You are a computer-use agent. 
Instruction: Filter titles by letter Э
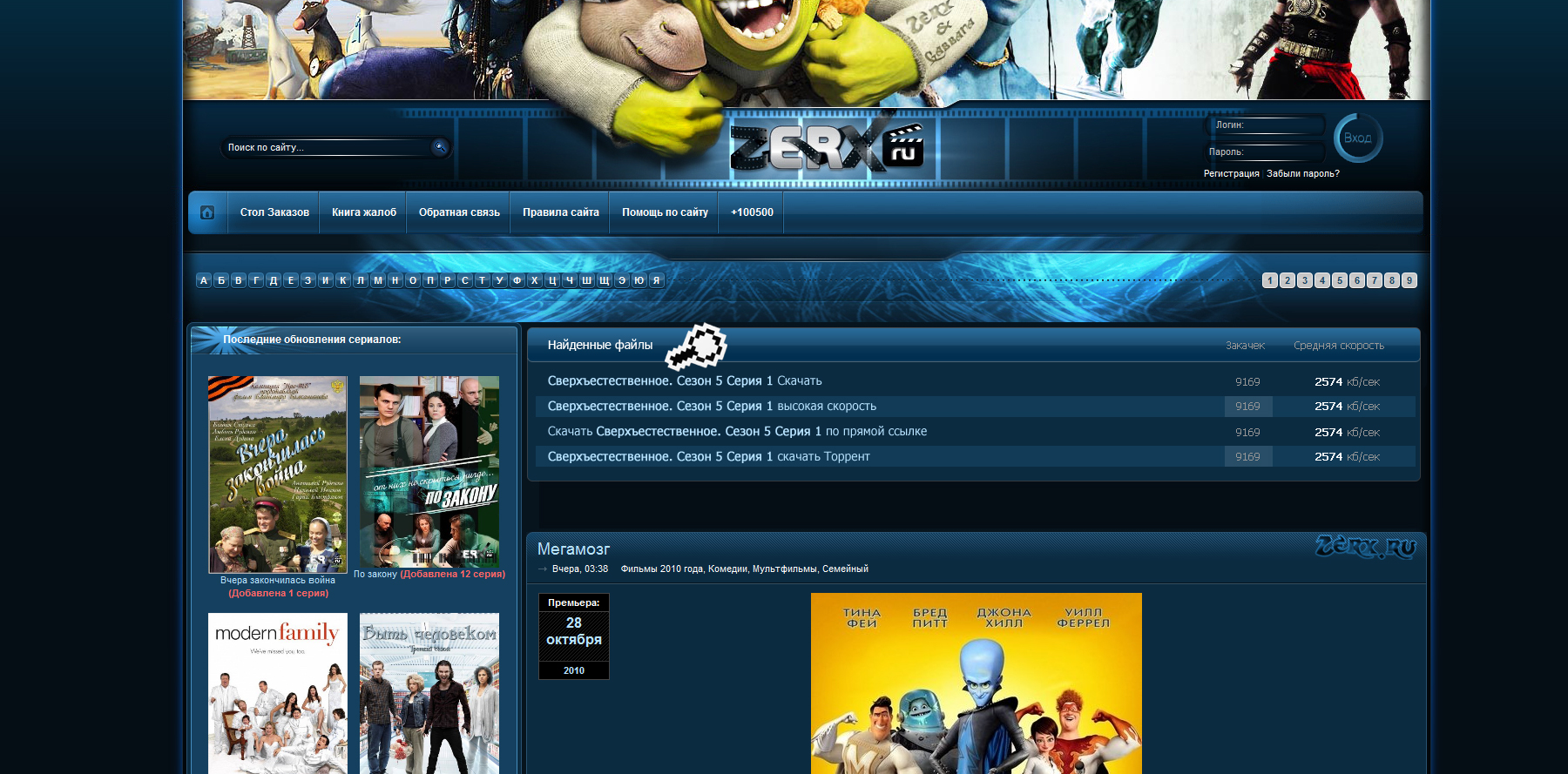(622, 280)
